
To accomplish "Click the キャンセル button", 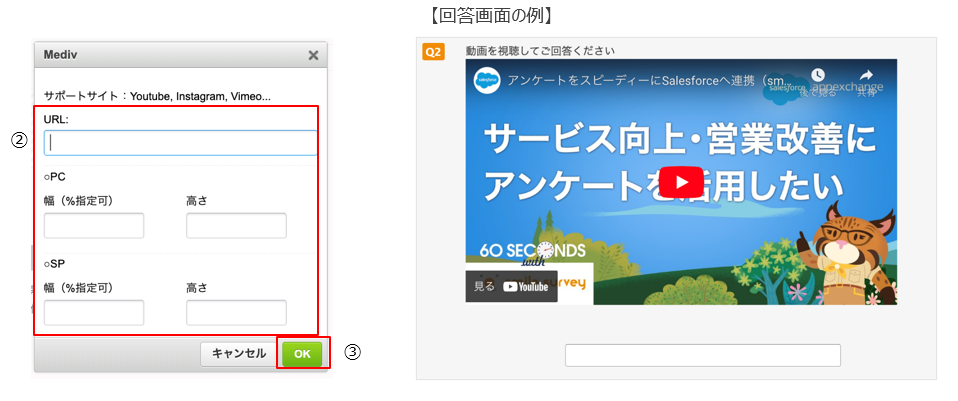I will (238, 354).
